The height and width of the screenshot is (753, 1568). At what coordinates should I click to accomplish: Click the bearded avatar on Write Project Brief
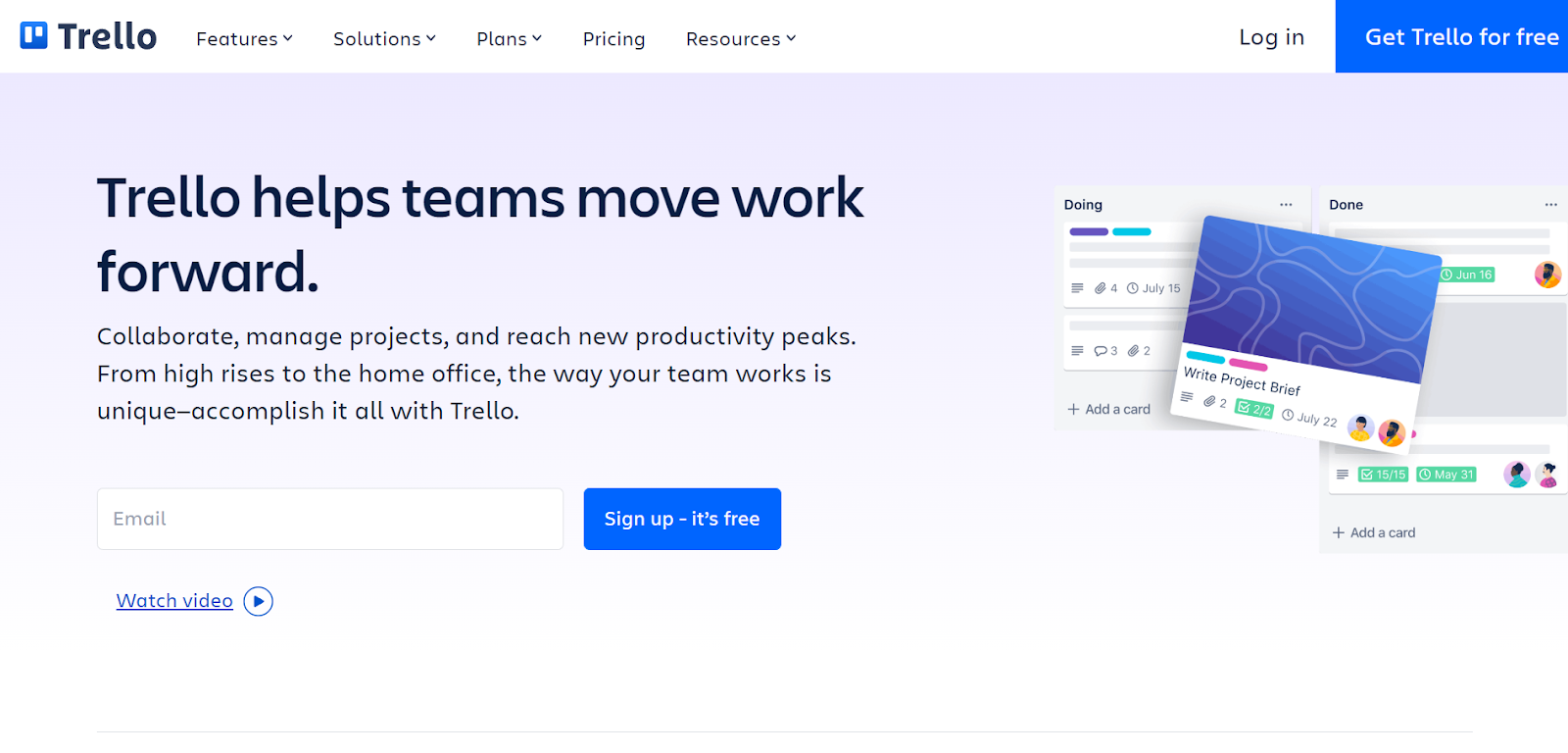tap(1392, 432)
